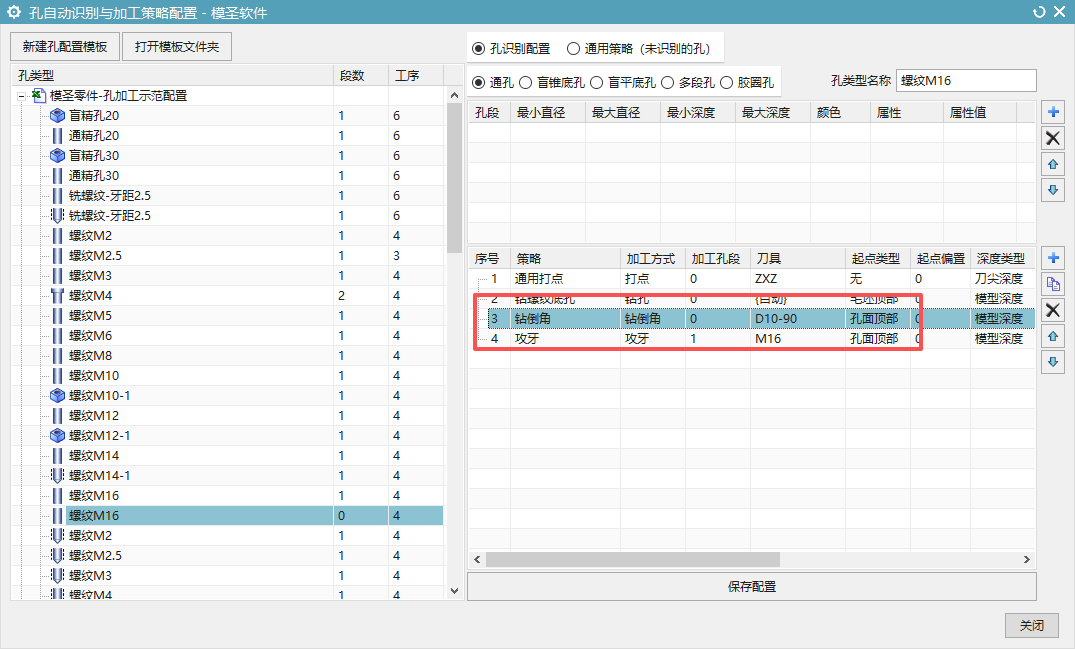Click the root template file icon

39,95
